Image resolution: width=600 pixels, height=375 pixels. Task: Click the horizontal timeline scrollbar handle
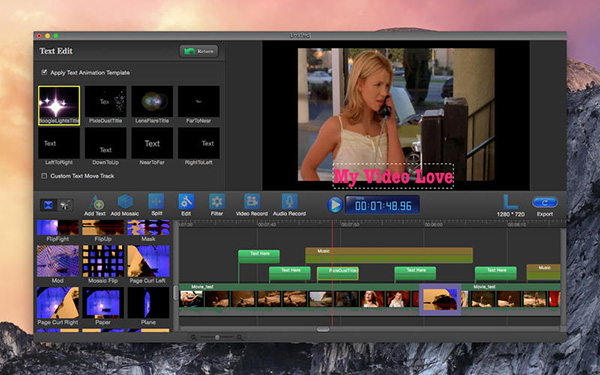(x=323, y=329)
